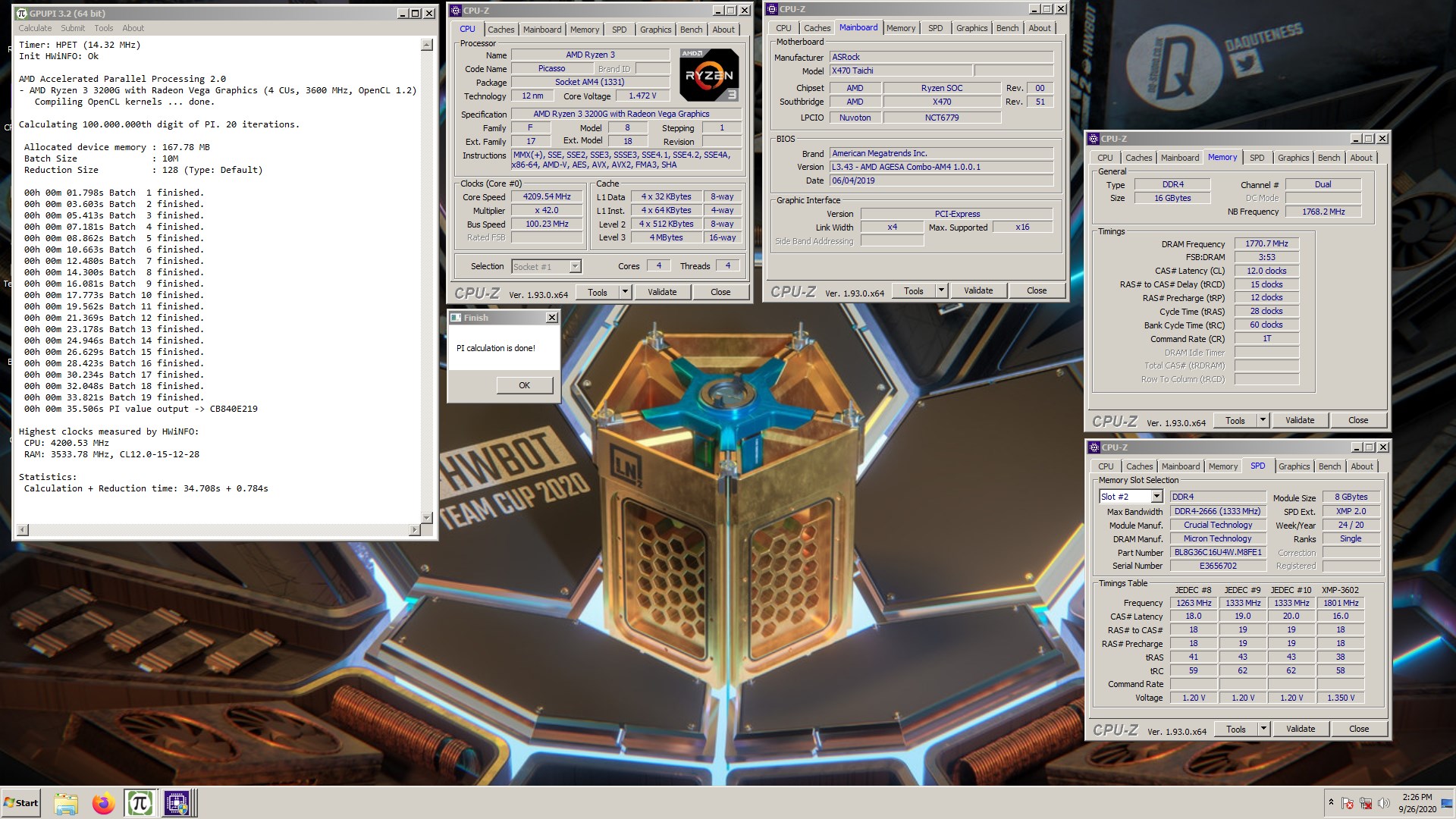Click GPUPI window title icon

coord(21,13)
